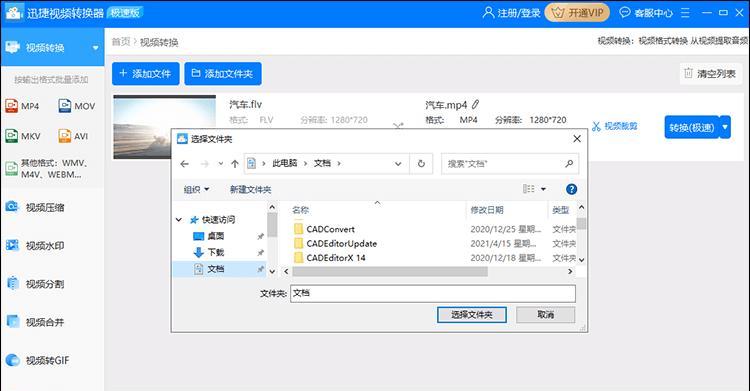This screenshot has width=750, height=391.
Task: Click 清空列表 button
Action: tap(710, 74)
